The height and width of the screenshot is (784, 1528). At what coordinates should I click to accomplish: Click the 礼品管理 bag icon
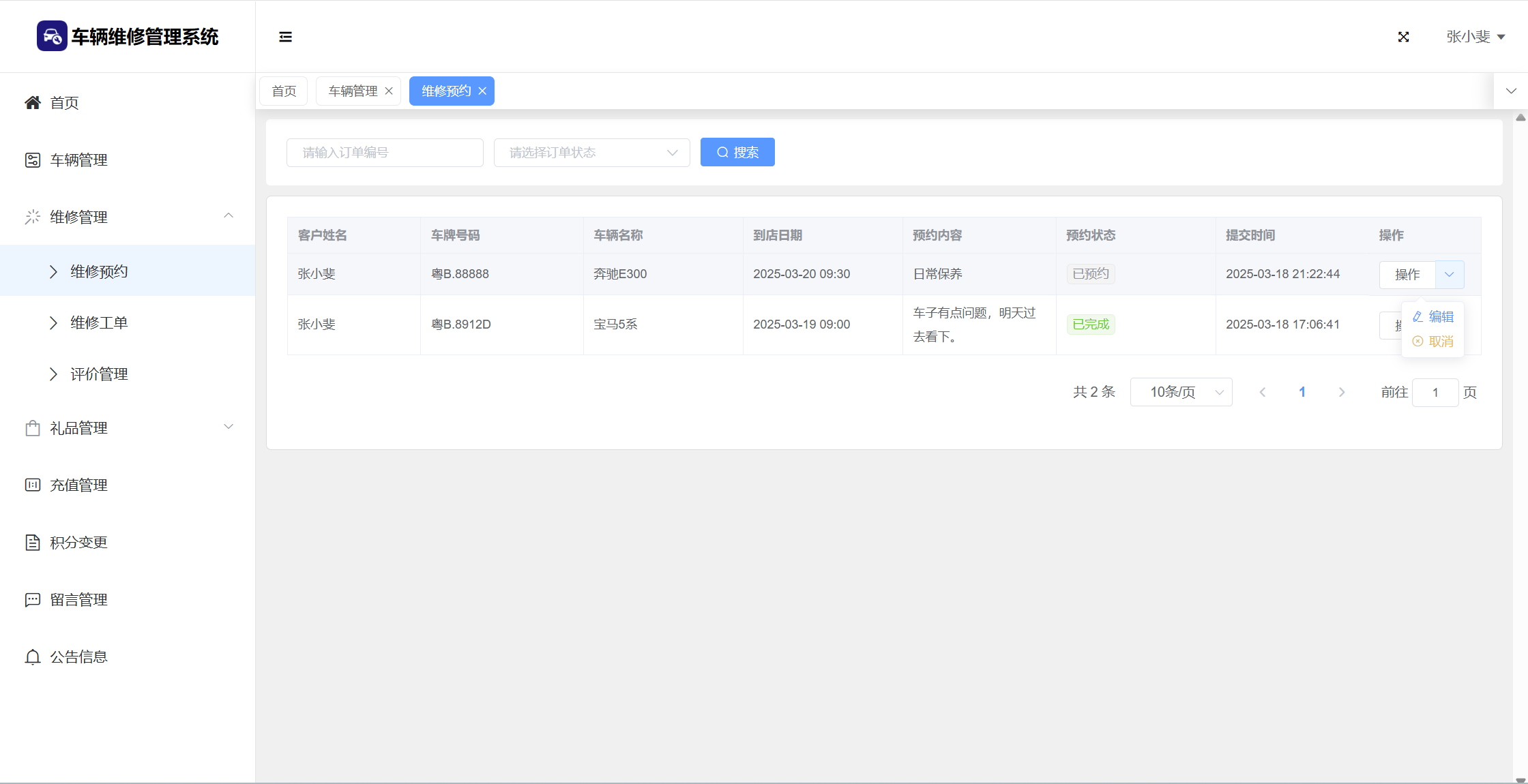[x=32, y=428]
